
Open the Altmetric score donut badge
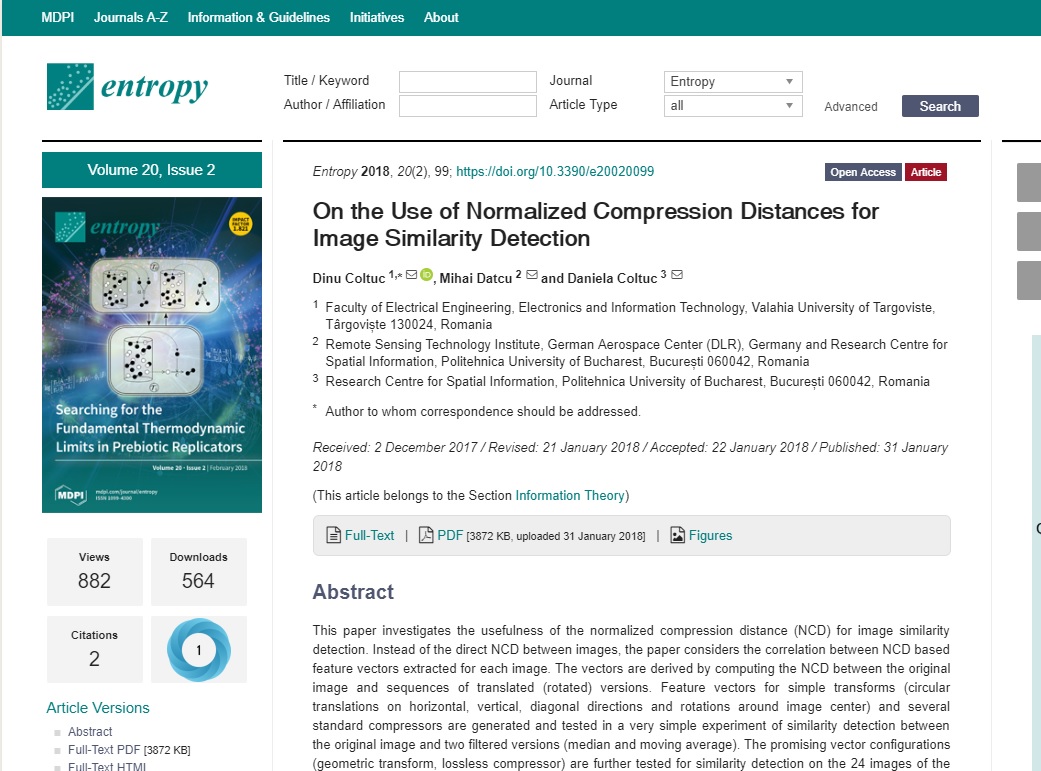199,649
